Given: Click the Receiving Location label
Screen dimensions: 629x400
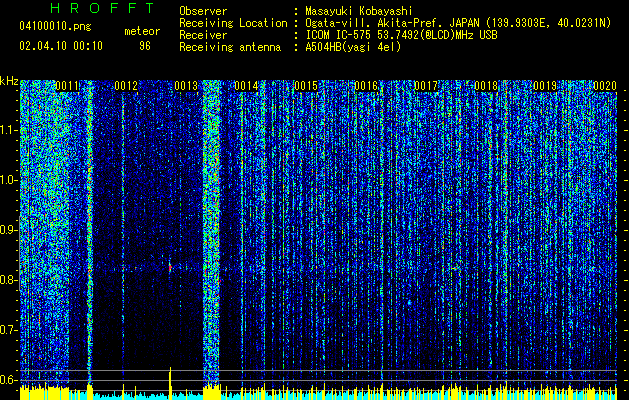Looking at the screenshot, I should tap(233, 23).
